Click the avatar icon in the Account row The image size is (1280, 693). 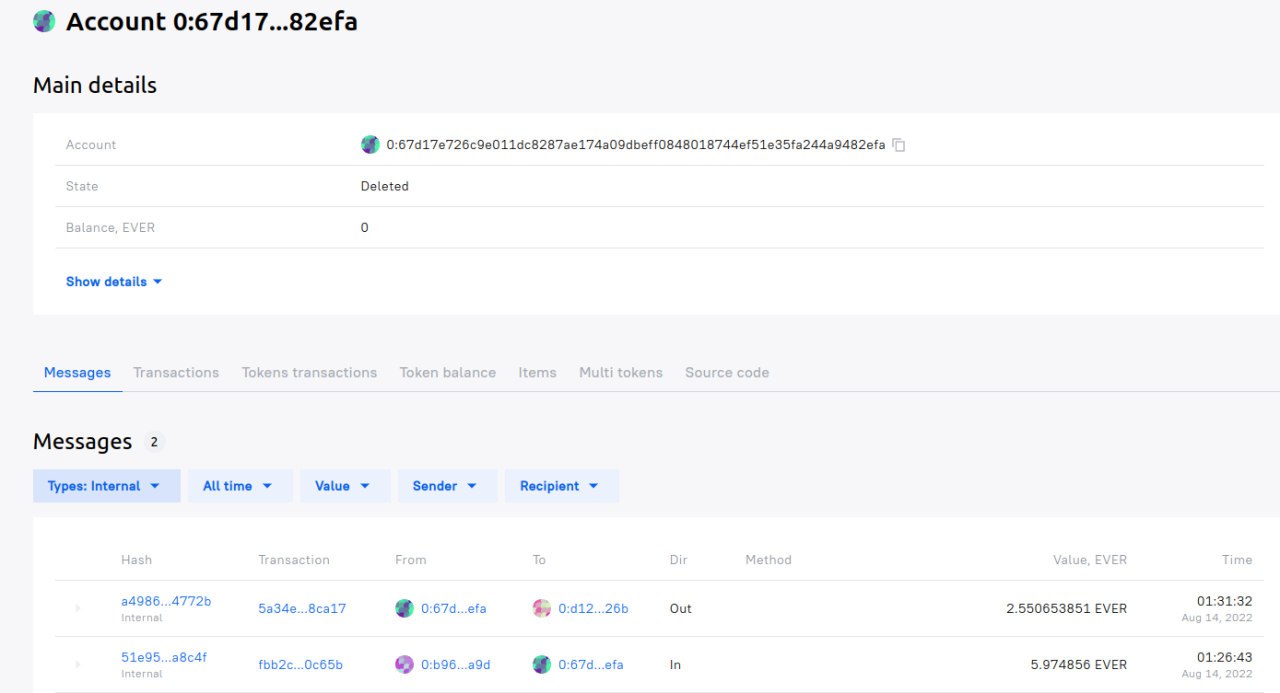pyautogui.click(x=370, y=145)
